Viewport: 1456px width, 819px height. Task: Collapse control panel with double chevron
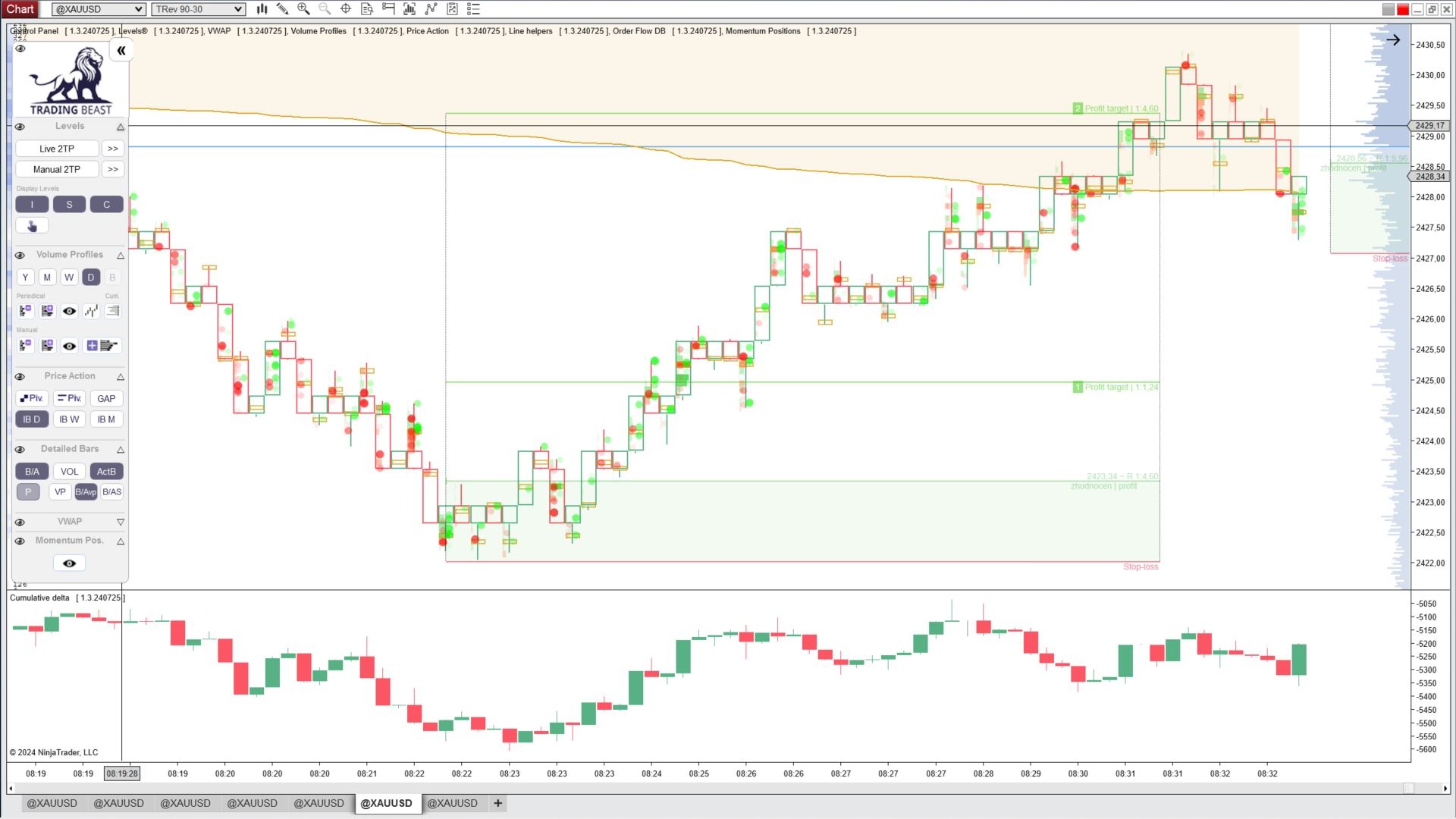coord(121,51)
